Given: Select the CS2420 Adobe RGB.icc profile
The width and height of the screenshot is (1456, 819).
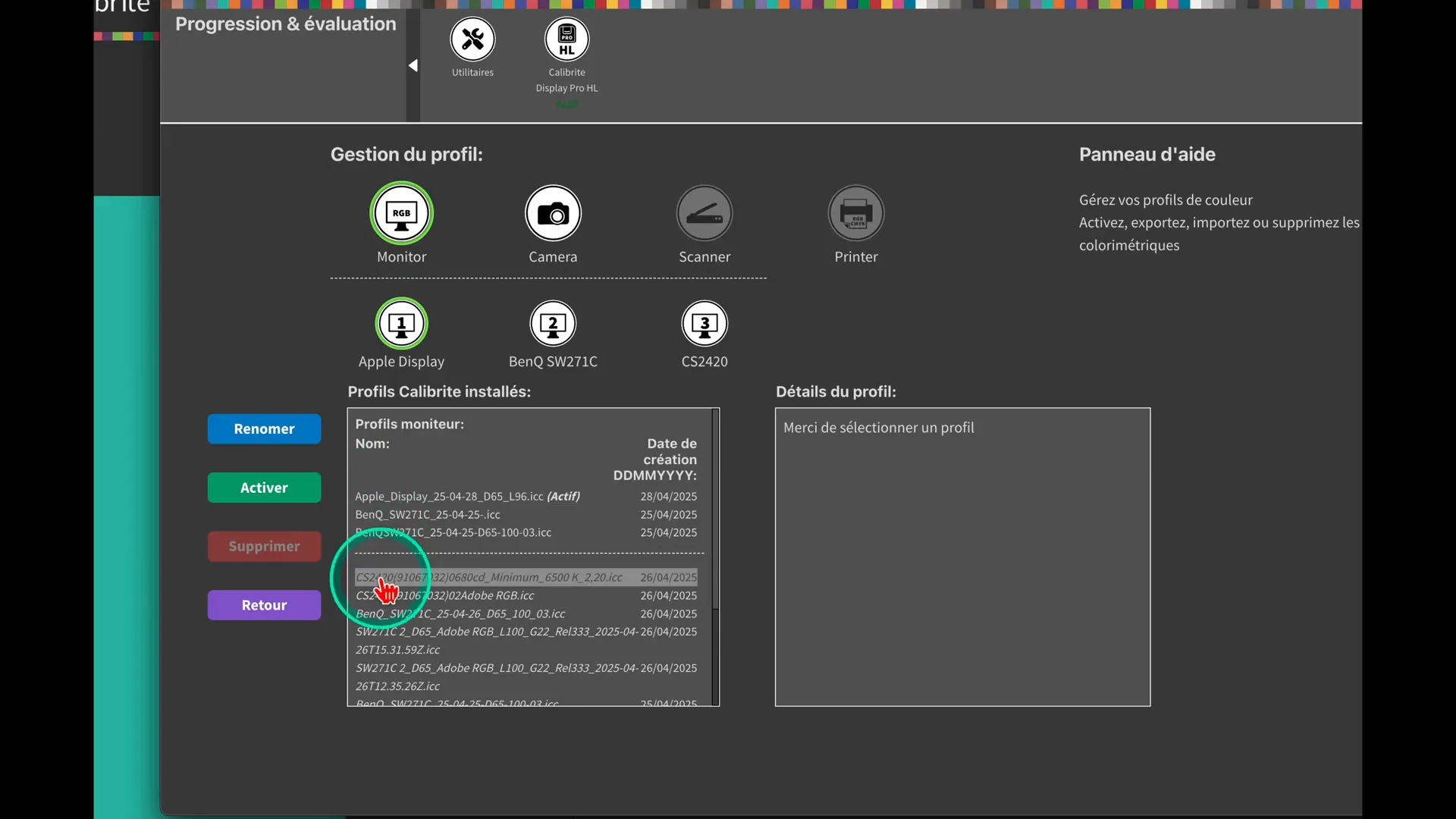Looking at the screenshot, I should [526, 596].
